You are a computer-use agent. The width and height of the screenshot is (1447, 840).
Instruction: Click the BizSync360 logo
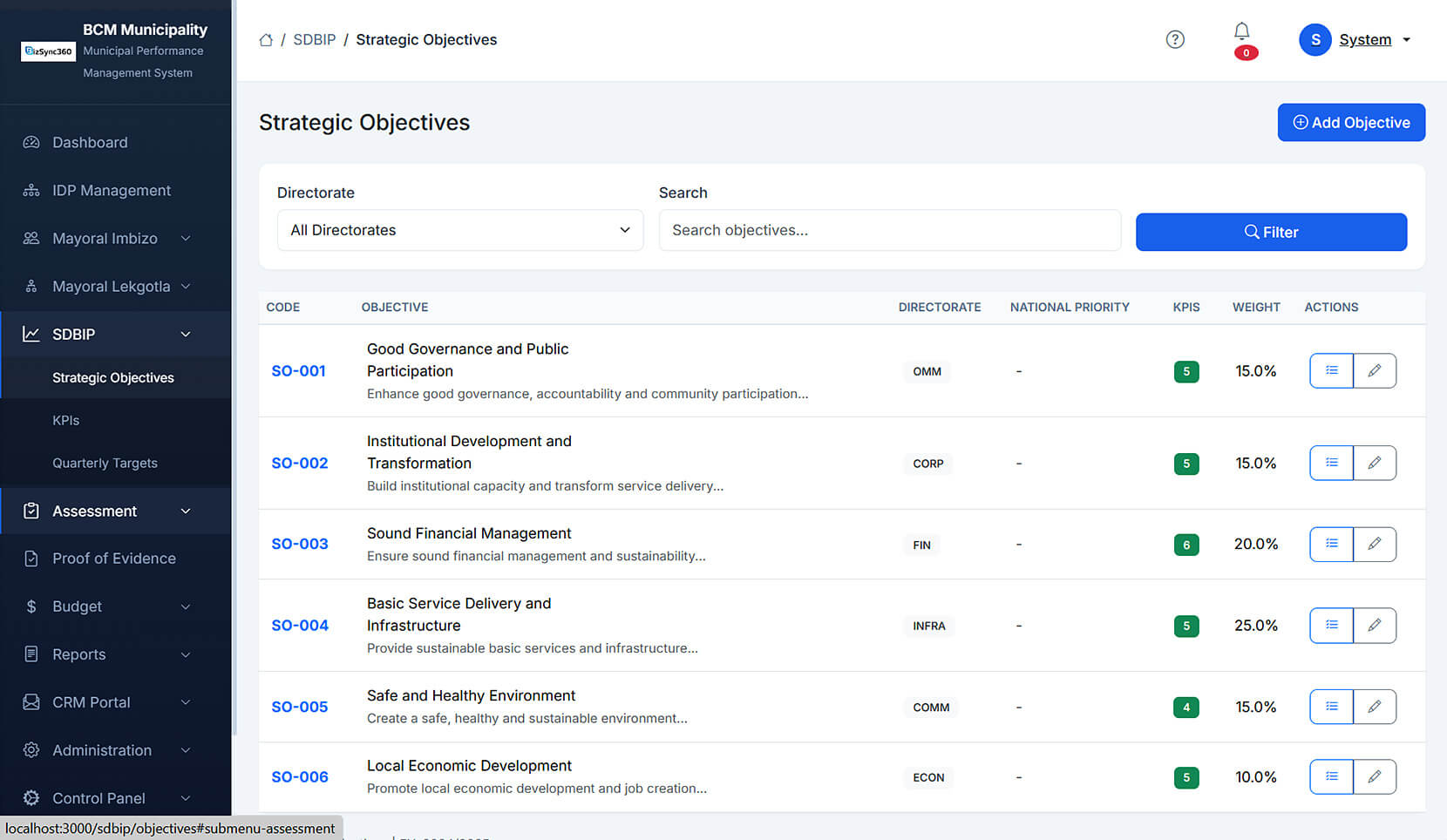pyautogui.click(x=48, y=51)
